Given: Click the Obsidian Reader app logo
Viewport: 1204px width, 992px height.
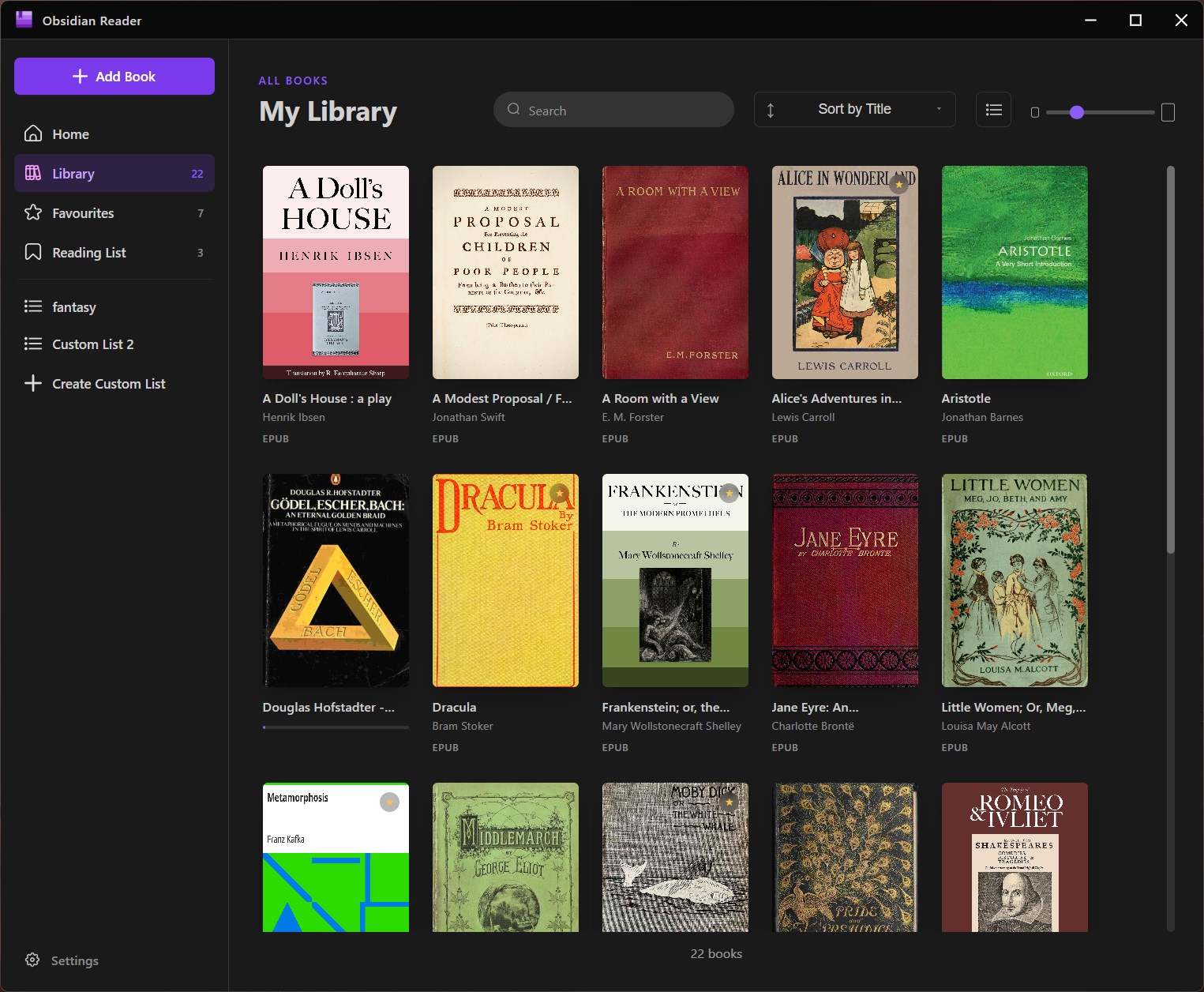Looking at the screenshot, I should pyautogui.click(x=24, y=20).
